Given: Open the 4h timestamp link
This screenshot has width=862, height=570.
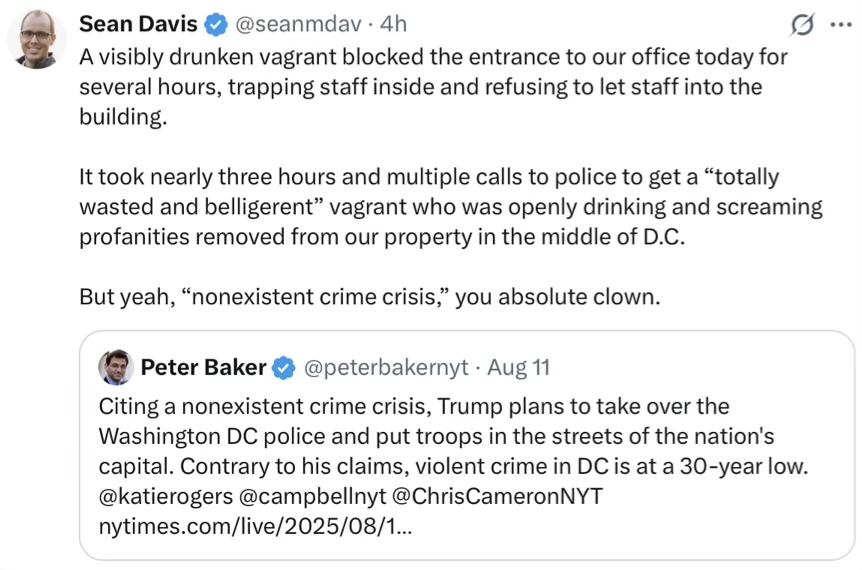Looking at the screenshot, I should [x=393, y=24].
